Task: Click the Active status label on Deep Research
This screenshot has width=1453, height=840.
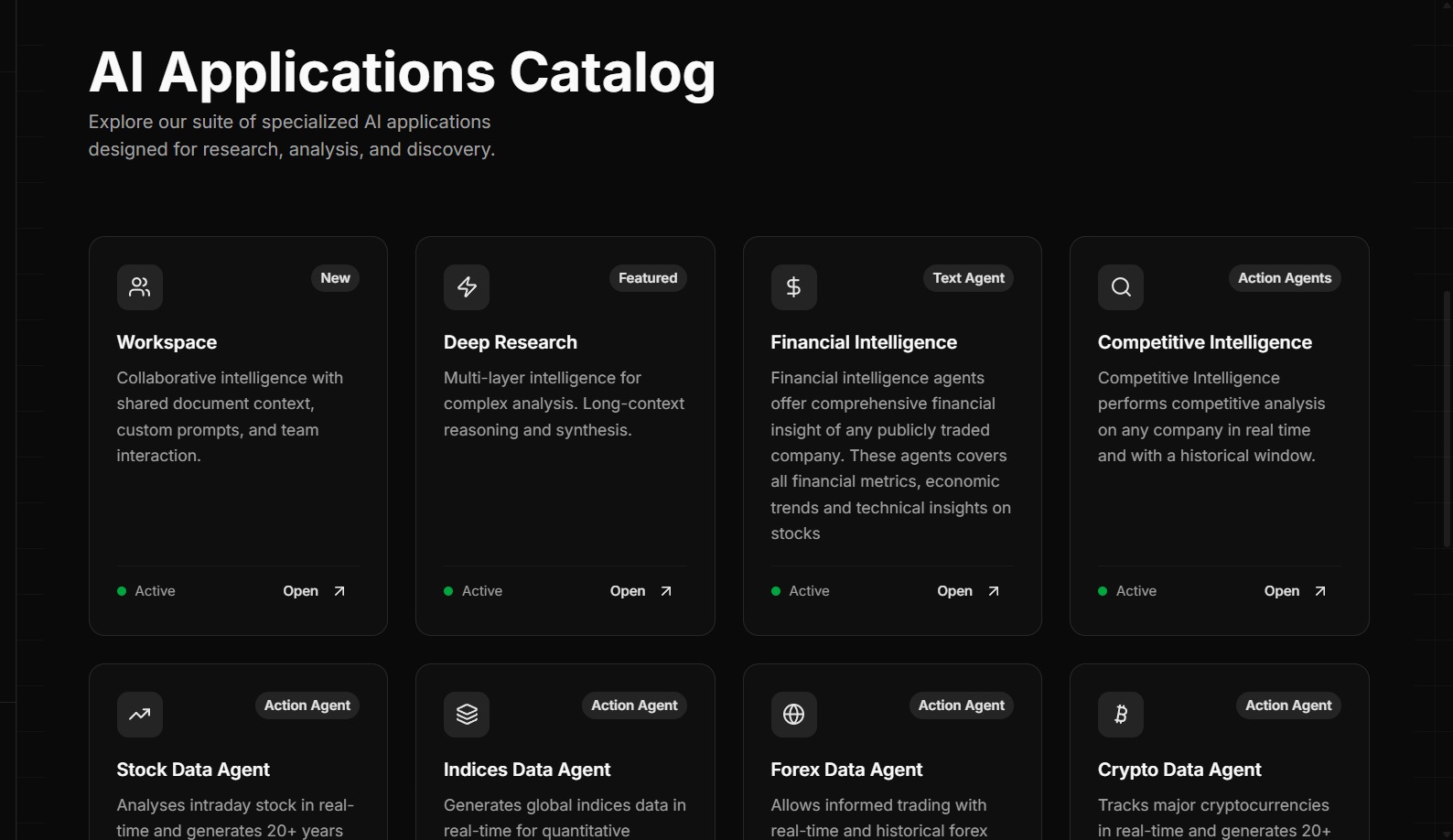Action: [482, 591]
